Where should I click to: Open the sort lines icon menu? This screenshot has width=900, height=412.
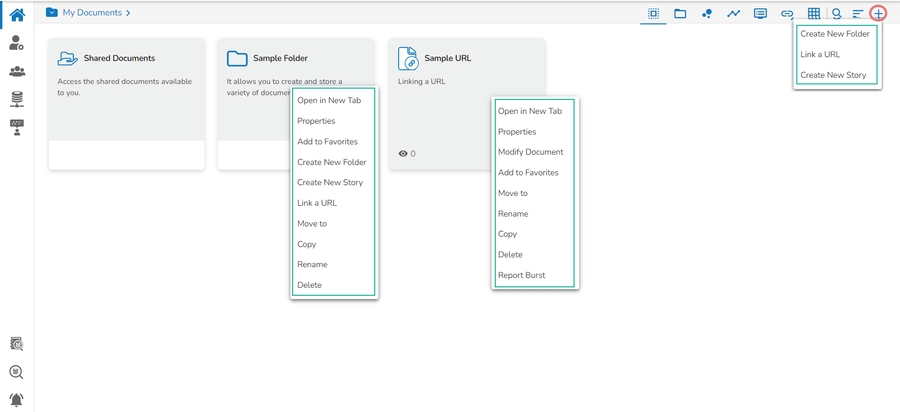(x=857, y=14)
